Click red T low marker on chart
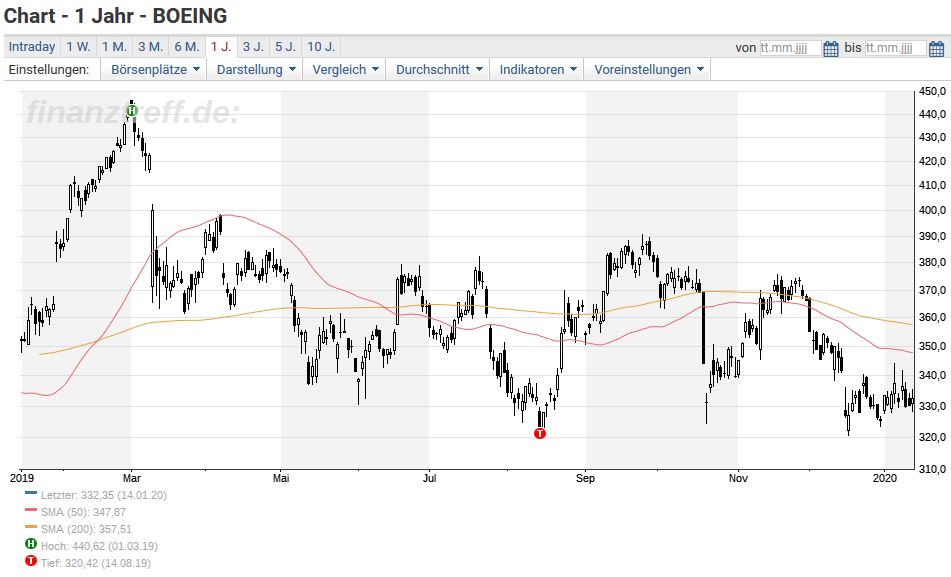 (540, 433)
